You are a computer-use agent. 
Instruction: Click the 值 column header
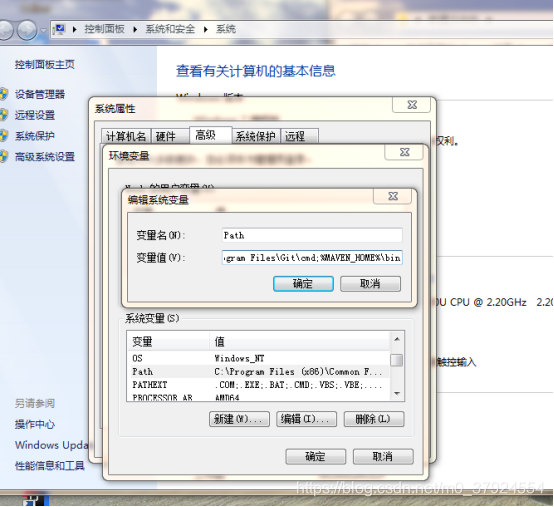pyautogui.click(x=300, y=342)
